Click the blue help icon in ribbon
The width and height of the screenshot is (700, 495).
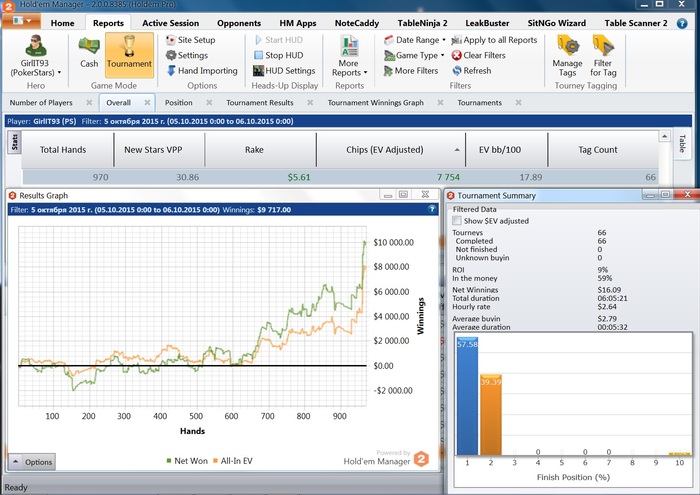coord(682,23)
